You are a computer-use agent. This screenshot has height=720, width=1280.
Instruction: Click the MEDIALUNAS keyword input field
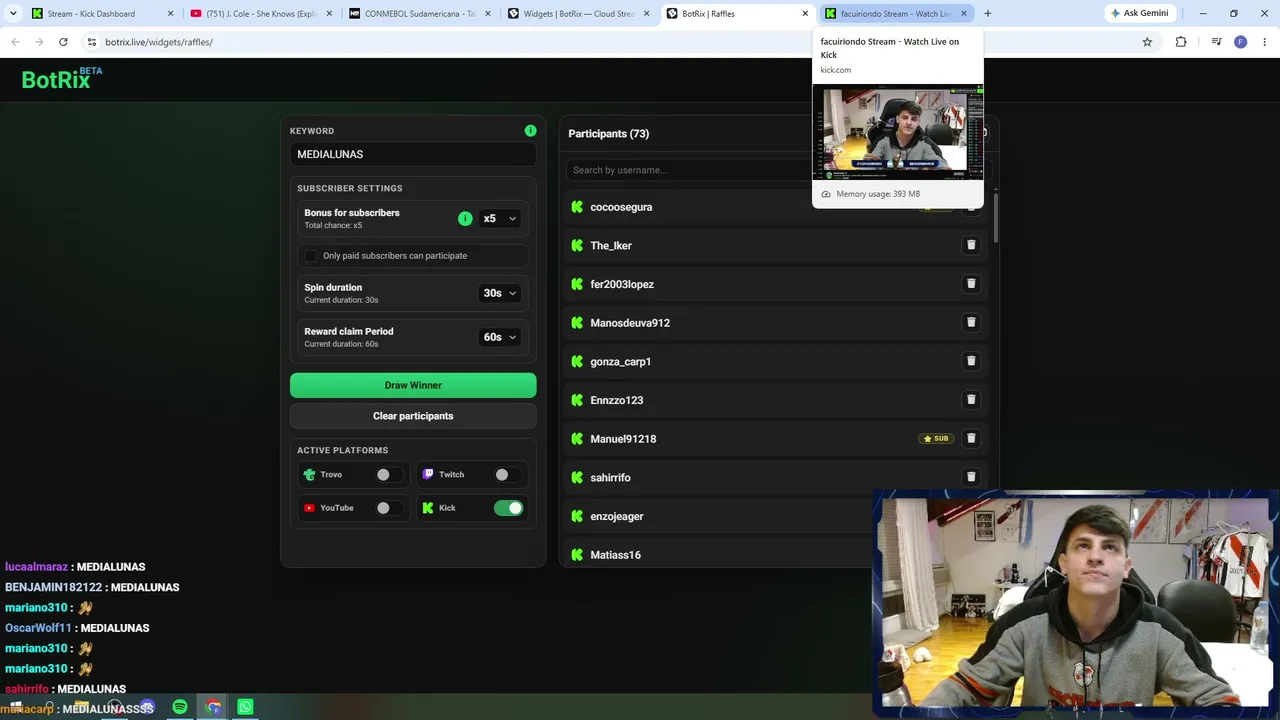[x=413, y=154]
